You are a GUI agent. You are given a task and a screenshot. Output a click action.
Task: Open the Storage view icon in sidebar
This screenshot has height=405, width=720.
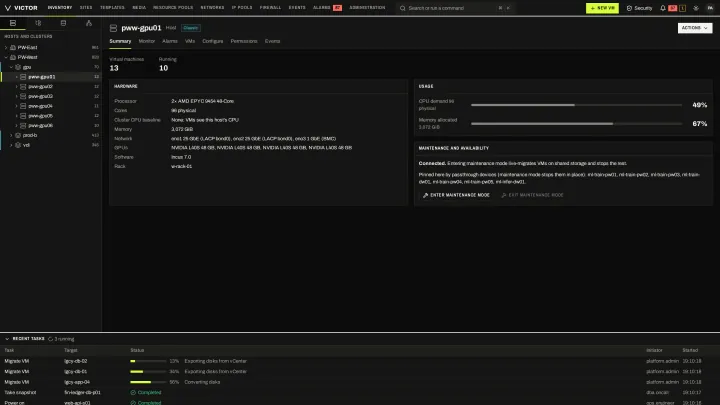point(63,23)
